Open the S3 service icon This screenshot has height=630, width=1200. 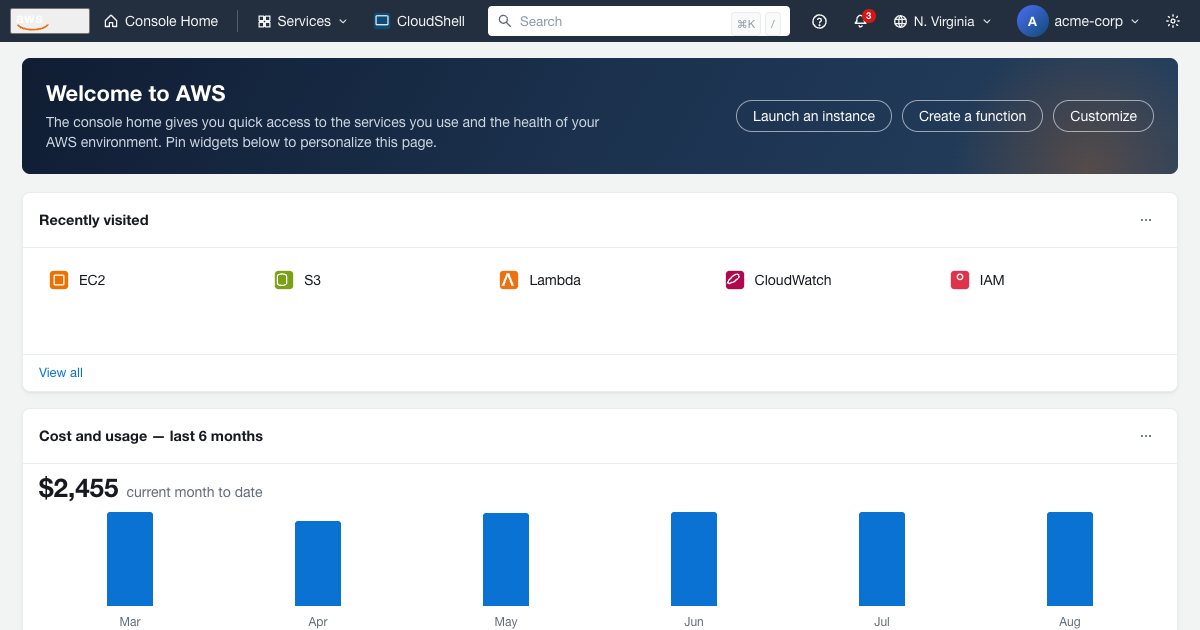(284, 280)
